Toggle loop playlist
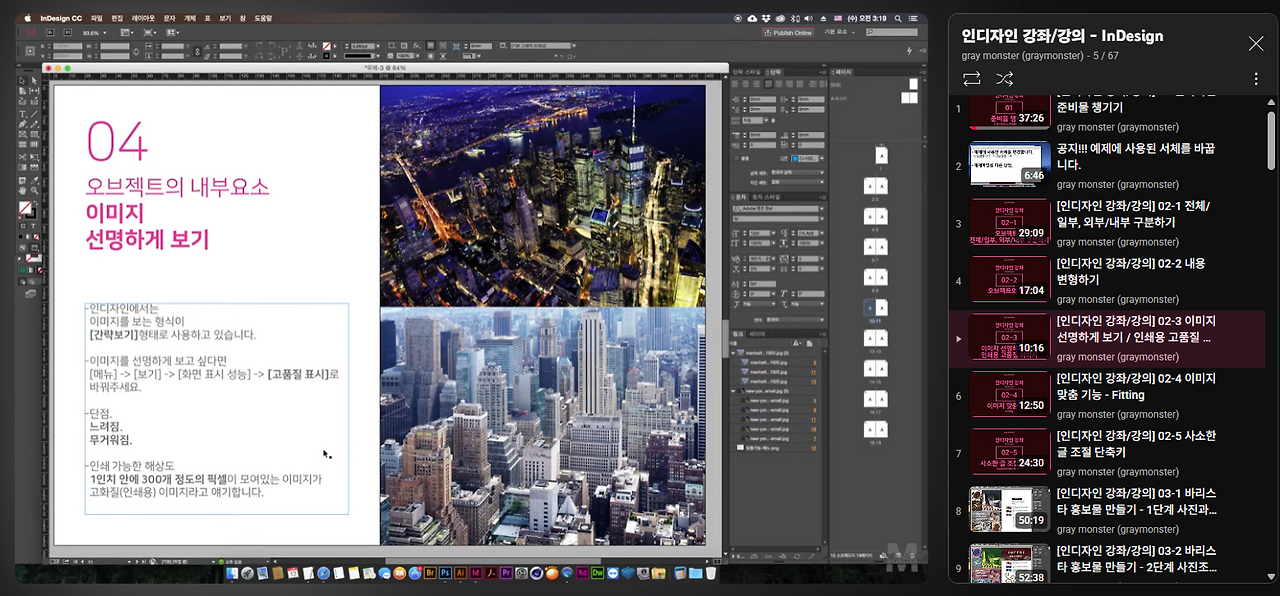 coord(972,78)
